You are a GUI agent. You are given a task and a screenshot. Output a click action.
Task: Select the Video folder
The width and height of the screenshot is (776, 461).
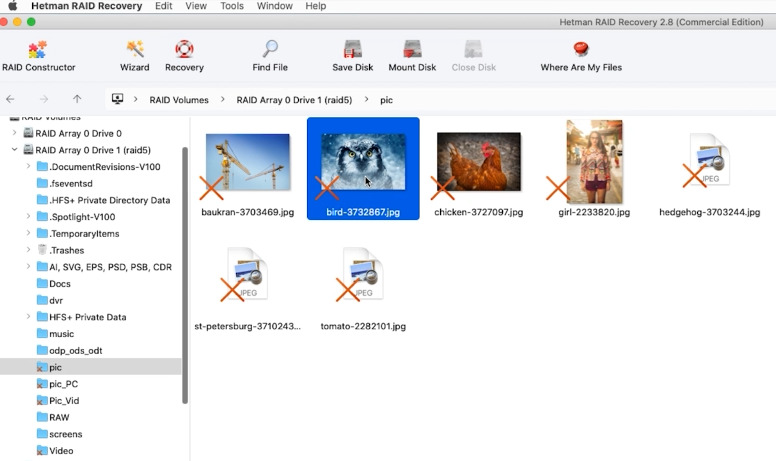pyautogui.click(x=55, y=451)
